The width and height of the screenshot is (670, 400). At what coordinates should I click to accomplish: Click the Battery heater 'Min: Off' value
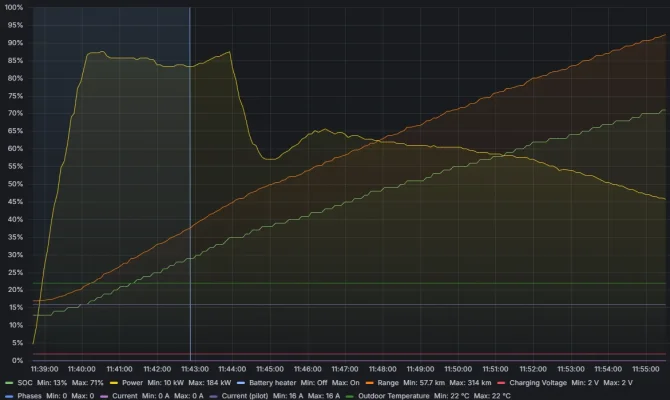pos(314,383)
